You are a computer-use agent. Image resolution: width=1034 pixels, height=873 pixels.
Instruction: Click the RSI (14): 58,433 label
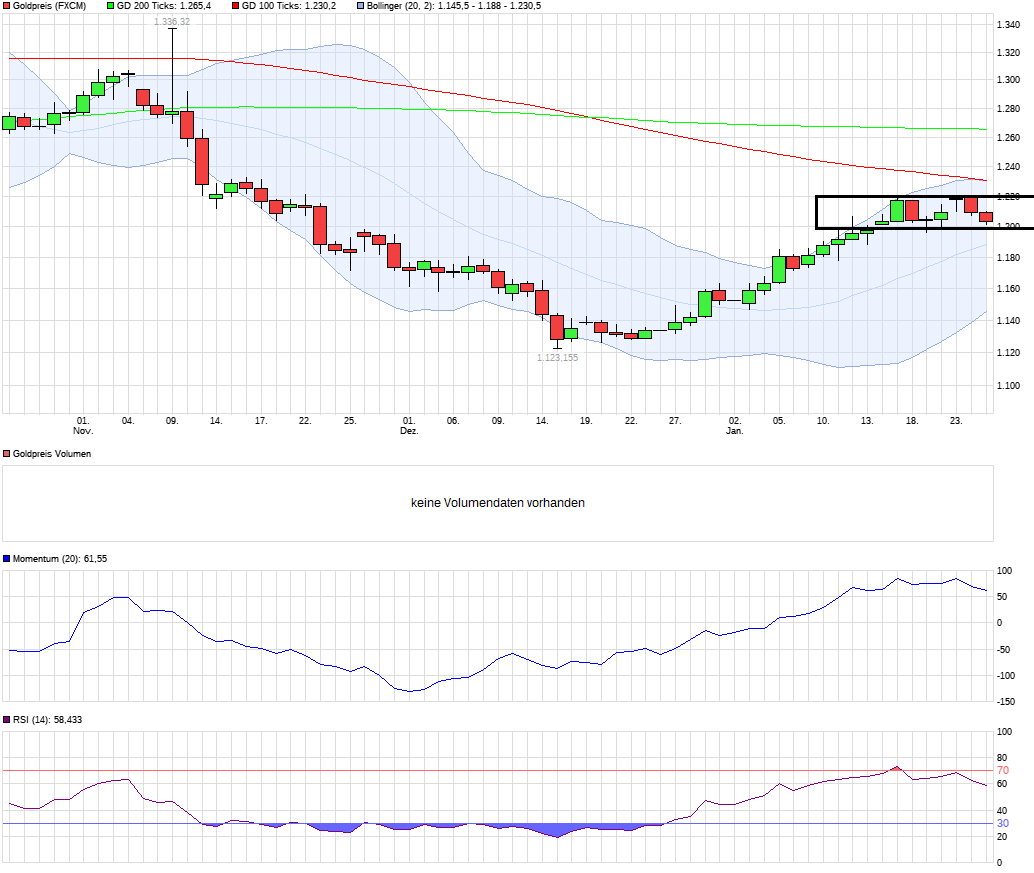point(47,720)
